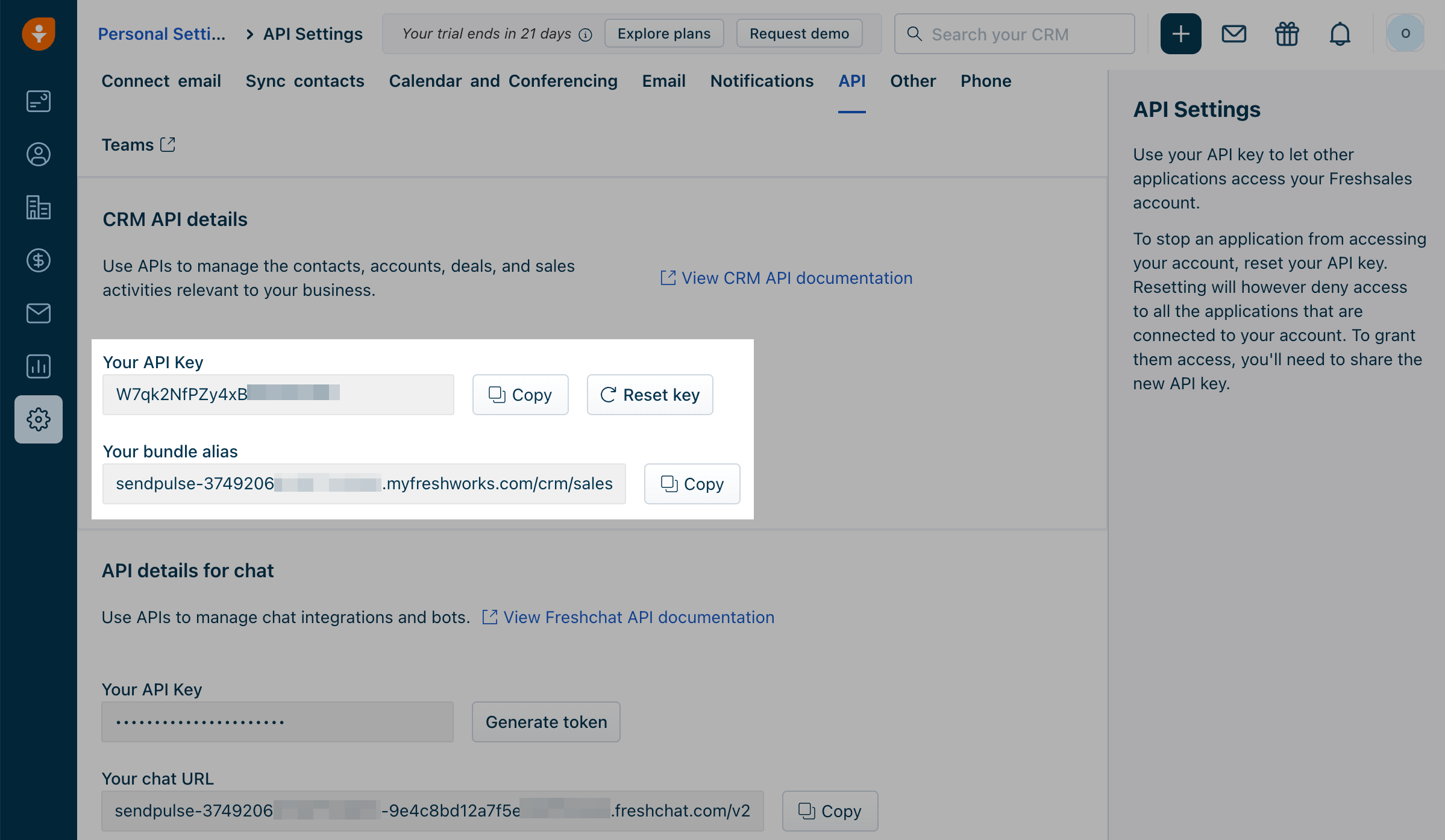Click the trial info circle icon
1445x840 pixels.
click(585, 35)
